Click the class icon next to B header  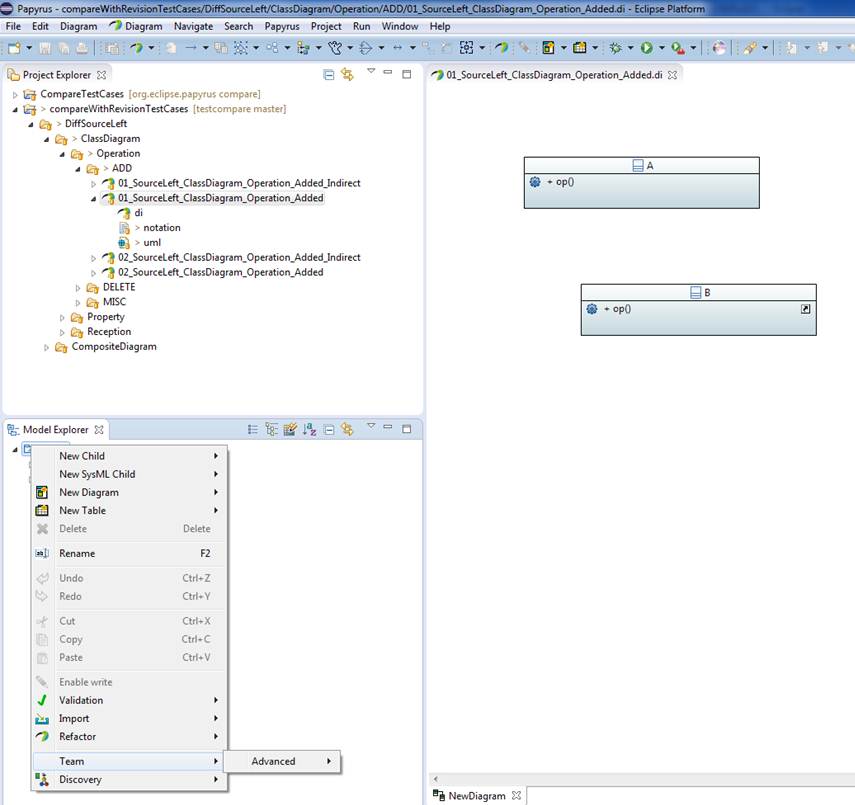tap(696, 292)
